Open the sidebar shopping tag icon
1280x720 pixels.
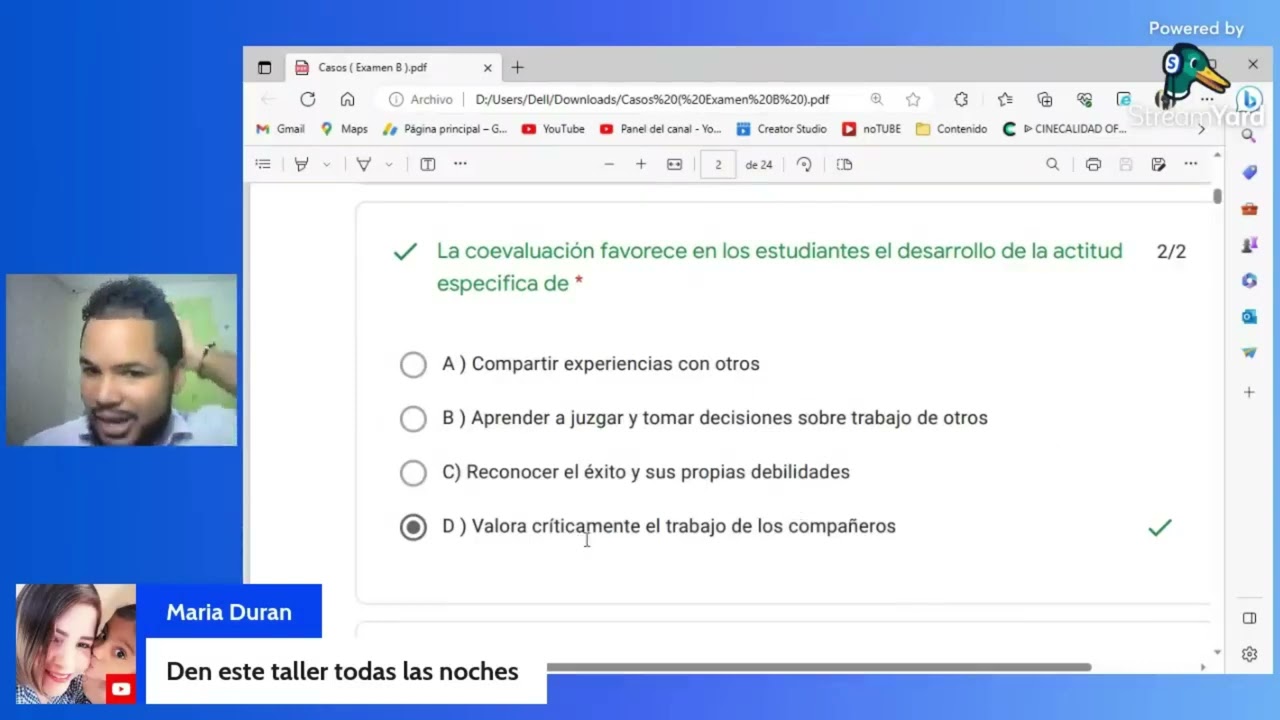pos(1249,172)
